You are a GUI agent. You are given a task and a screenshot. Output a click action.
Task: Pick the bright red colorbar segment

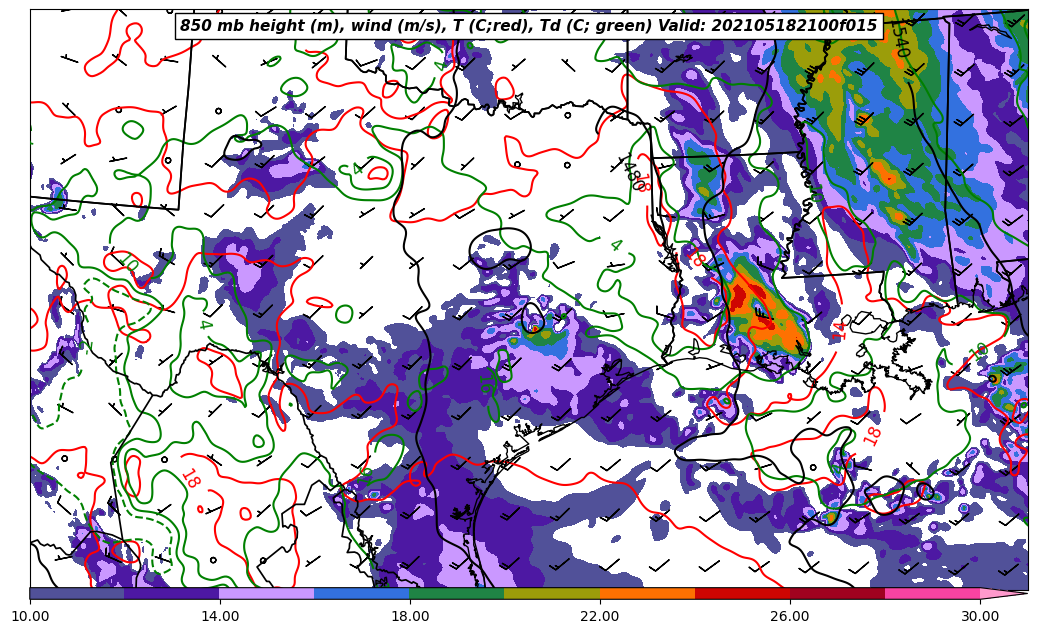[742, 593]
